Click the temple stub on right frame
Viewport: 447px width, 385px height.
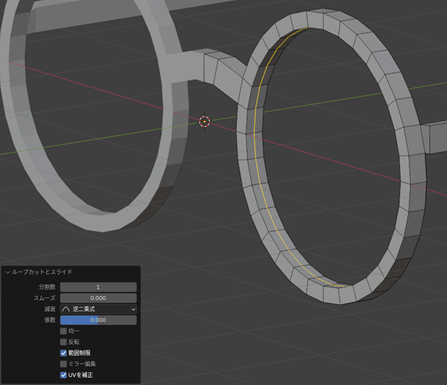435,137
